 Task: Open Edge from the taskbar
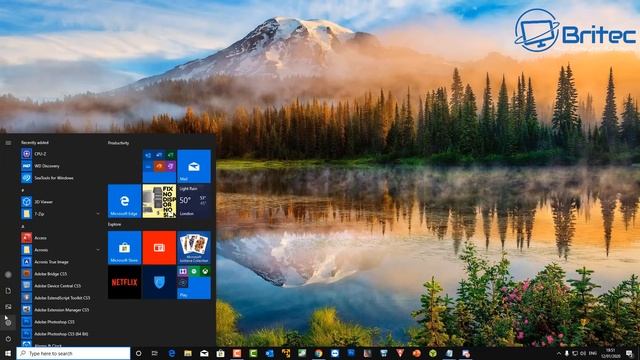click(171, 353)
